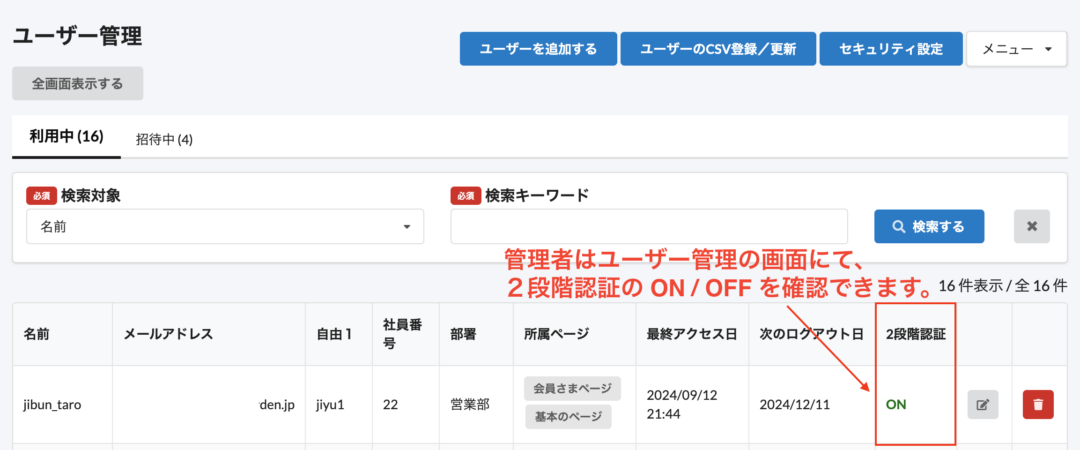
Task: Click the magnifier 検索する search button
Action: [x=928, y=226]
